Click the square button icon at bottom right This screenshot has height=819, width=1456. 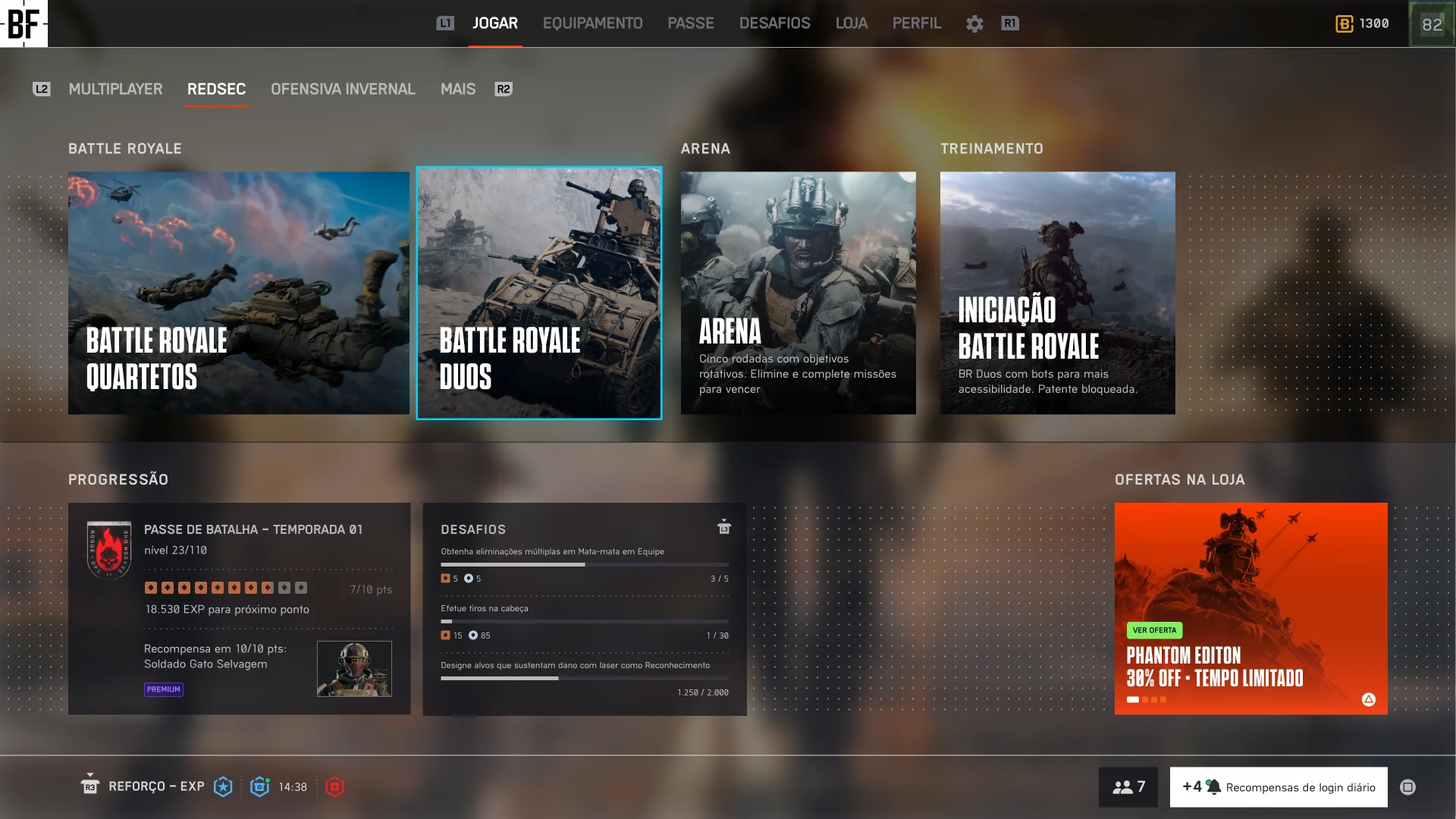click(1407, 787)
